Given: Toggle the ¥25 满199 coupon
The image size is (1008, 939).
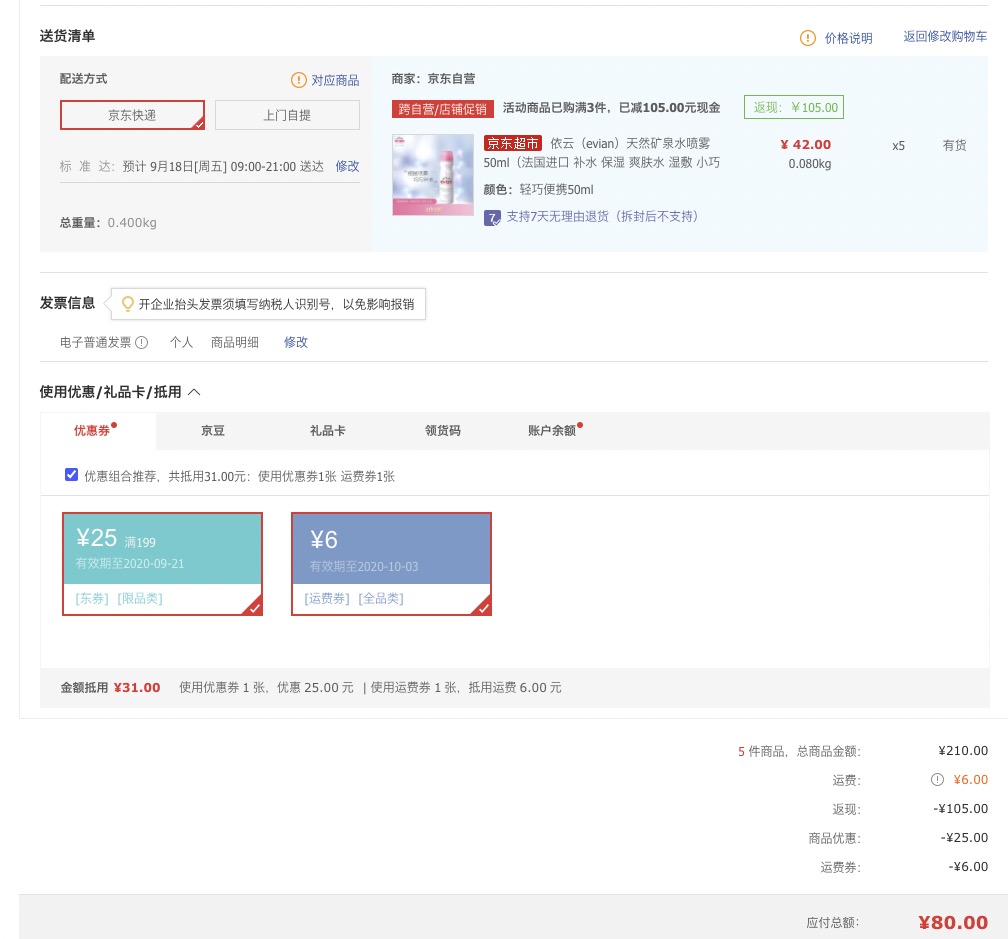Looking at the screenshot, I should click(163, 564).
